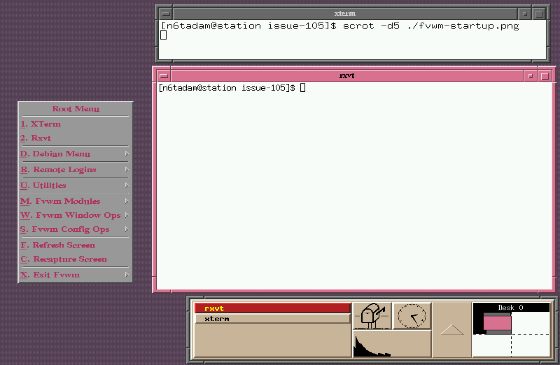Open the rxvt window menu button

[x=164, y=76]
